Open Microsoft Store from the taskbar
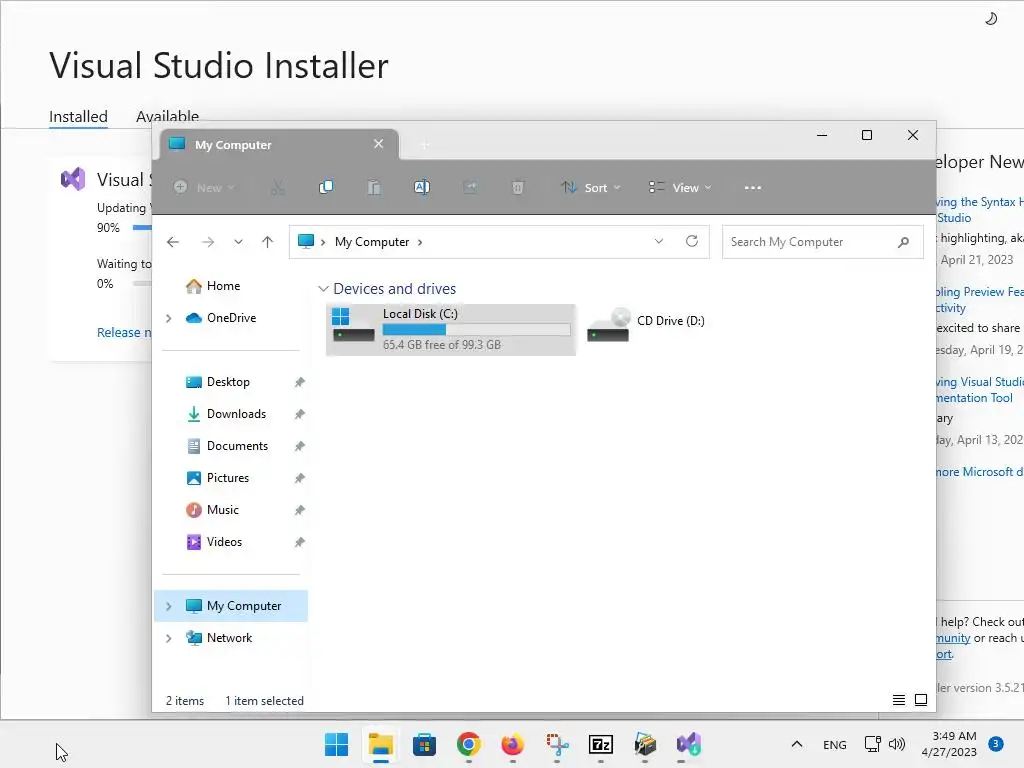The height and width of the screenshot is (768, 1024). coord(424,744)
